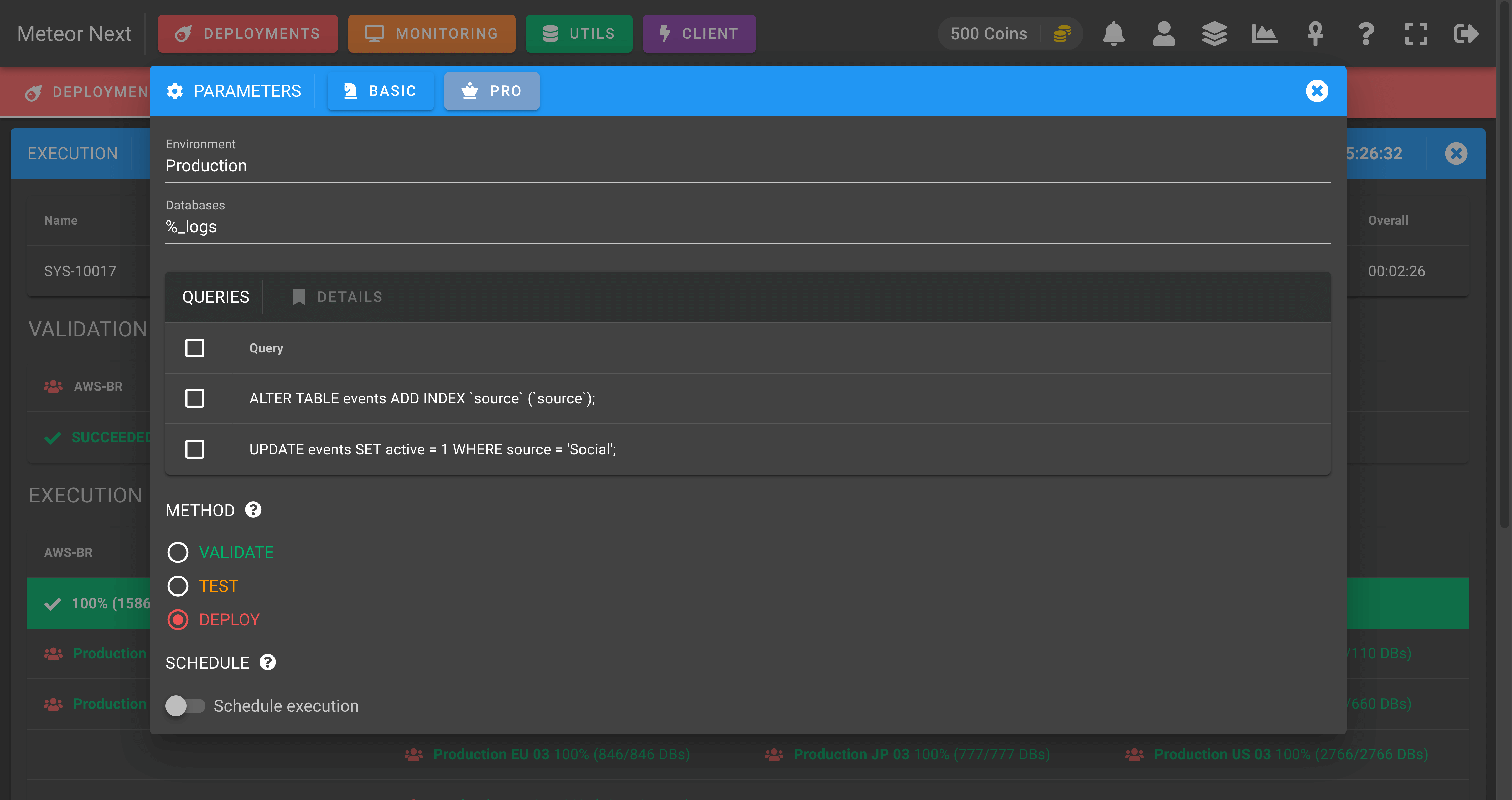
Task: Click the gear icon beside PARAMETERS
Action: 174,91
